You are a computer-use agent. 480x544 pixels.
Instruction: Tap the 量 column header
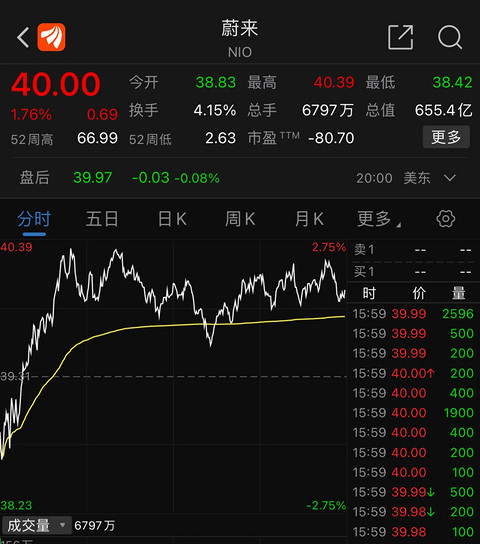pyautogui.click(x=458, y=294)
